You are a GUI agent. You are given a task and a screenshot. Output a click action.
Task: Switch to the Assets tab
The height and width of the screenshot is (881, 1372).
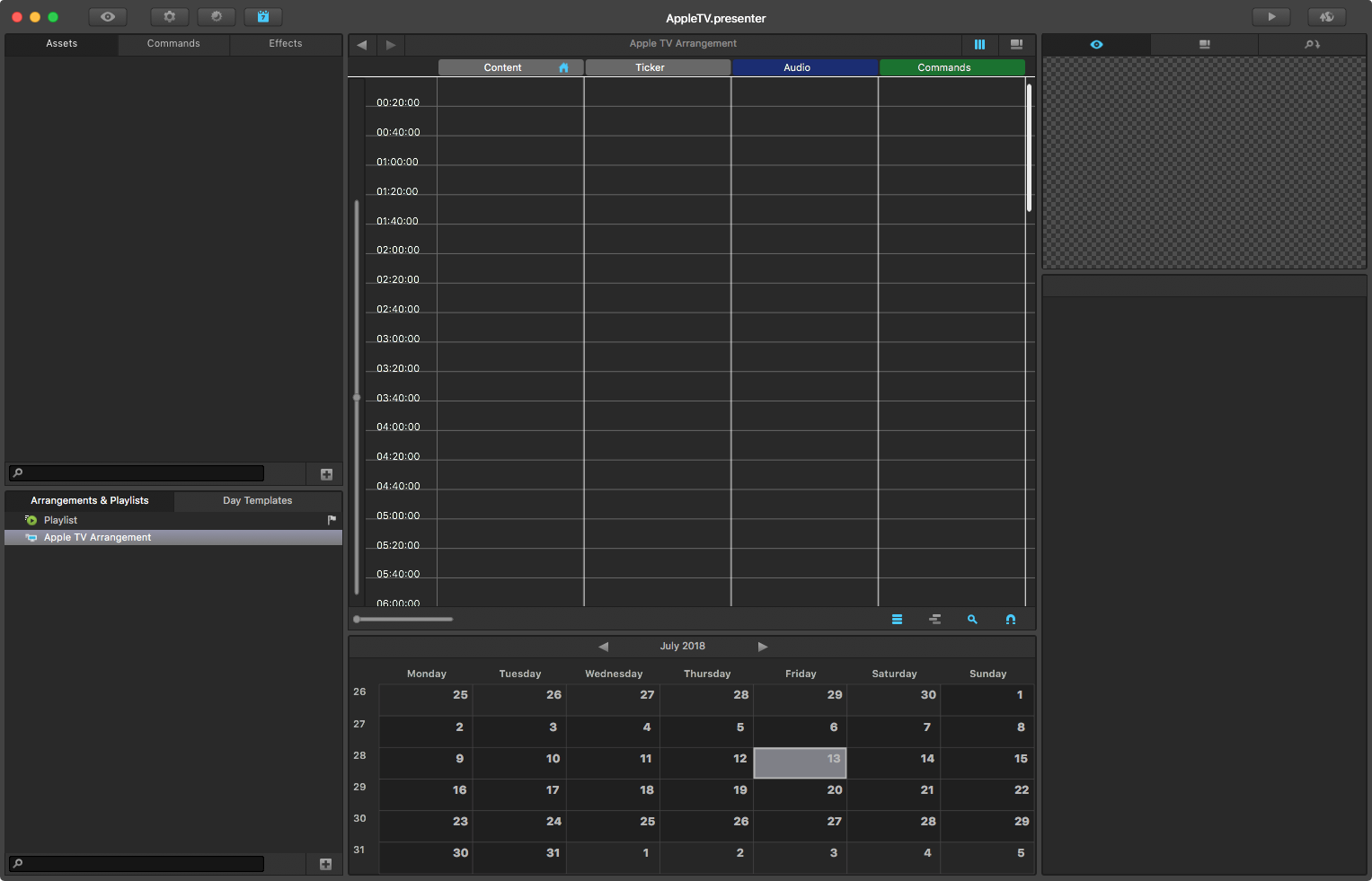(61, 44)
